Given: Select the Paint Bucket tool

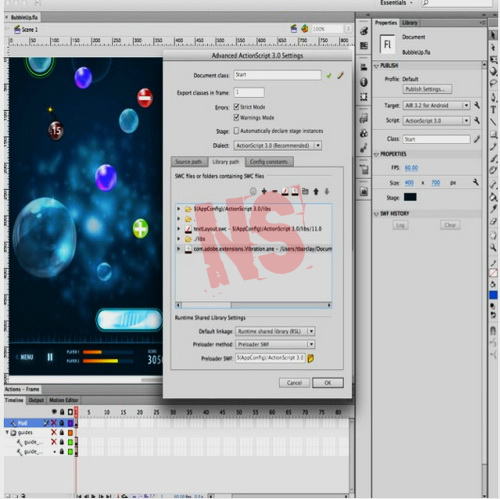Looking at the screenshot, I should click(x=493, y=197).
